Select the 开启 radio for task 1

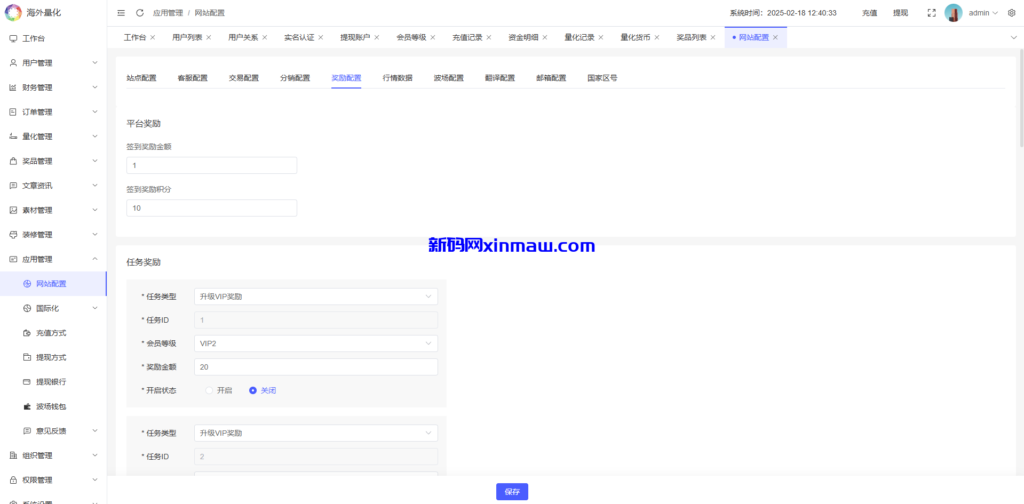[x=210, y=390]
